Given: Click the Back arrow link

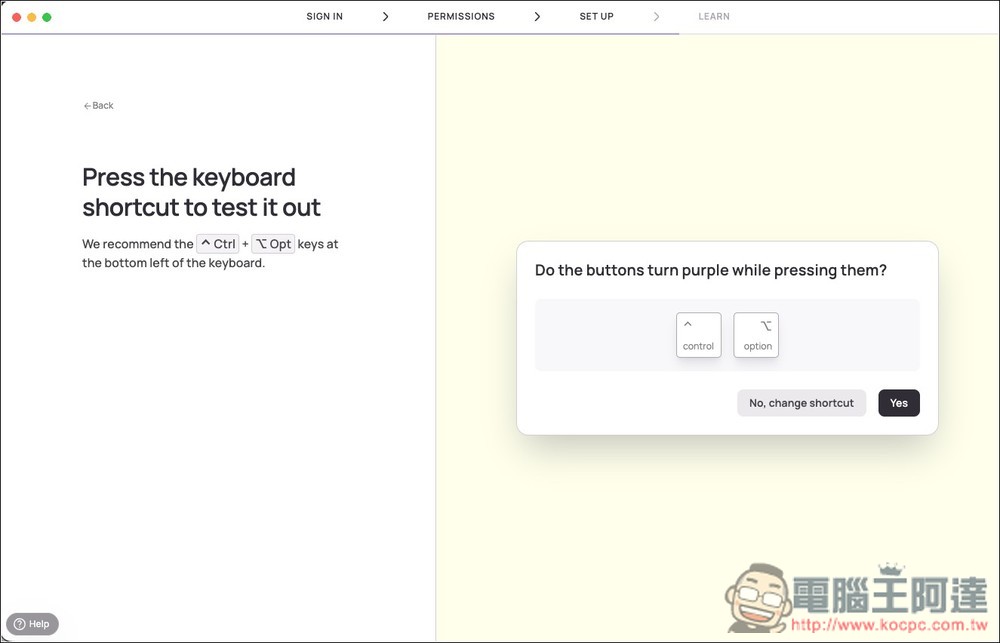Looking at the screenshot, I should coord(98,106).
